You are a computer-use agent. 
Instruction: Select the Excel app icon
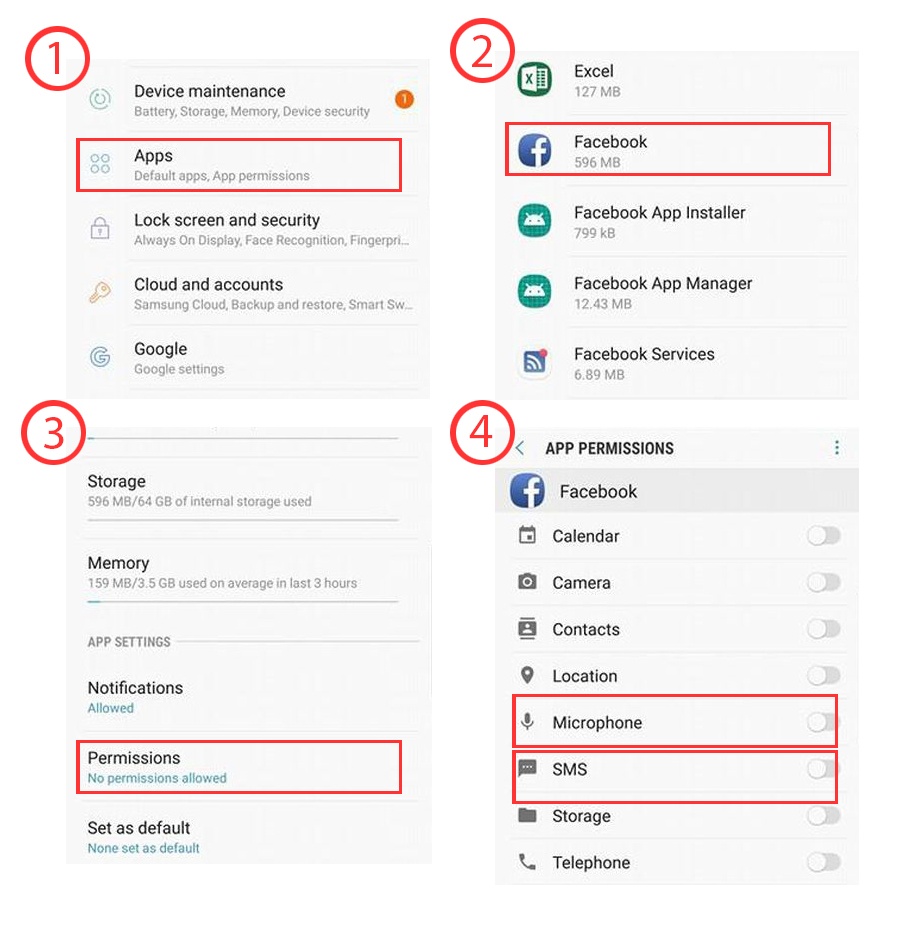pos(535,79)
